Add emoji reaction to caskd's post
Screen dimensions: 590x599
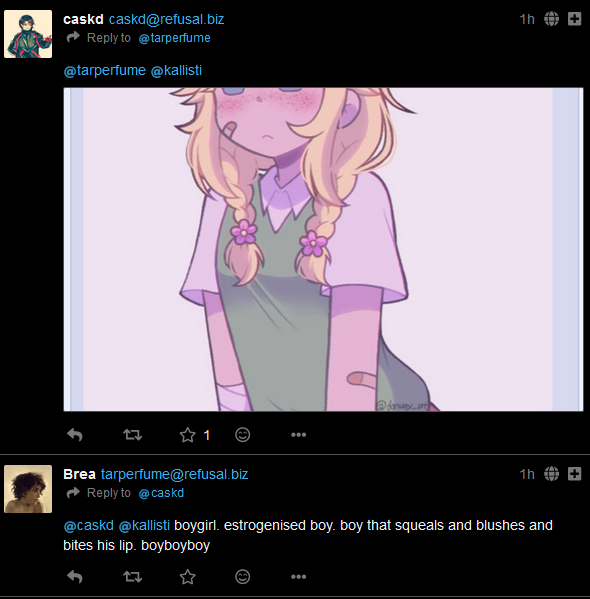[243, 435]
